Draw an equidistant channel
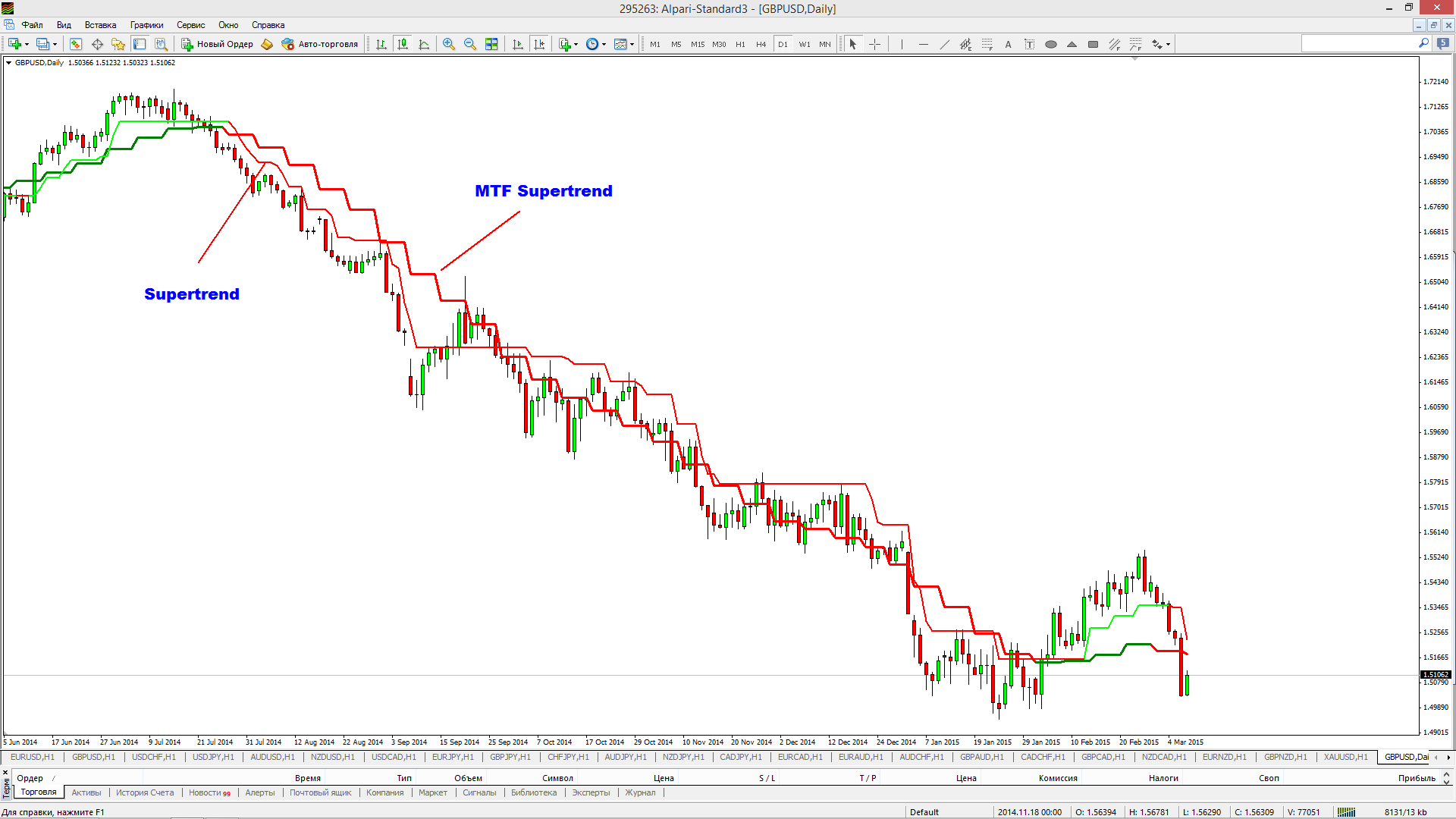Viewport: 1456px width, 819px height. [x=965, y=44]
